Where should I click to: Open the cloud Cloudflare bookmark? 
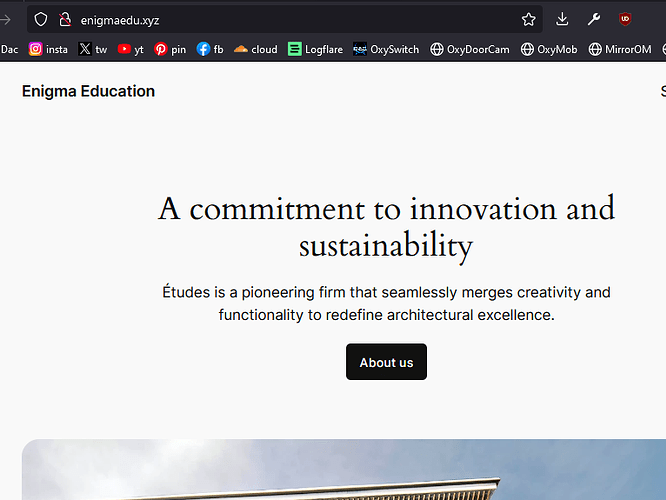pyautogui.click(x=255, y=49)
